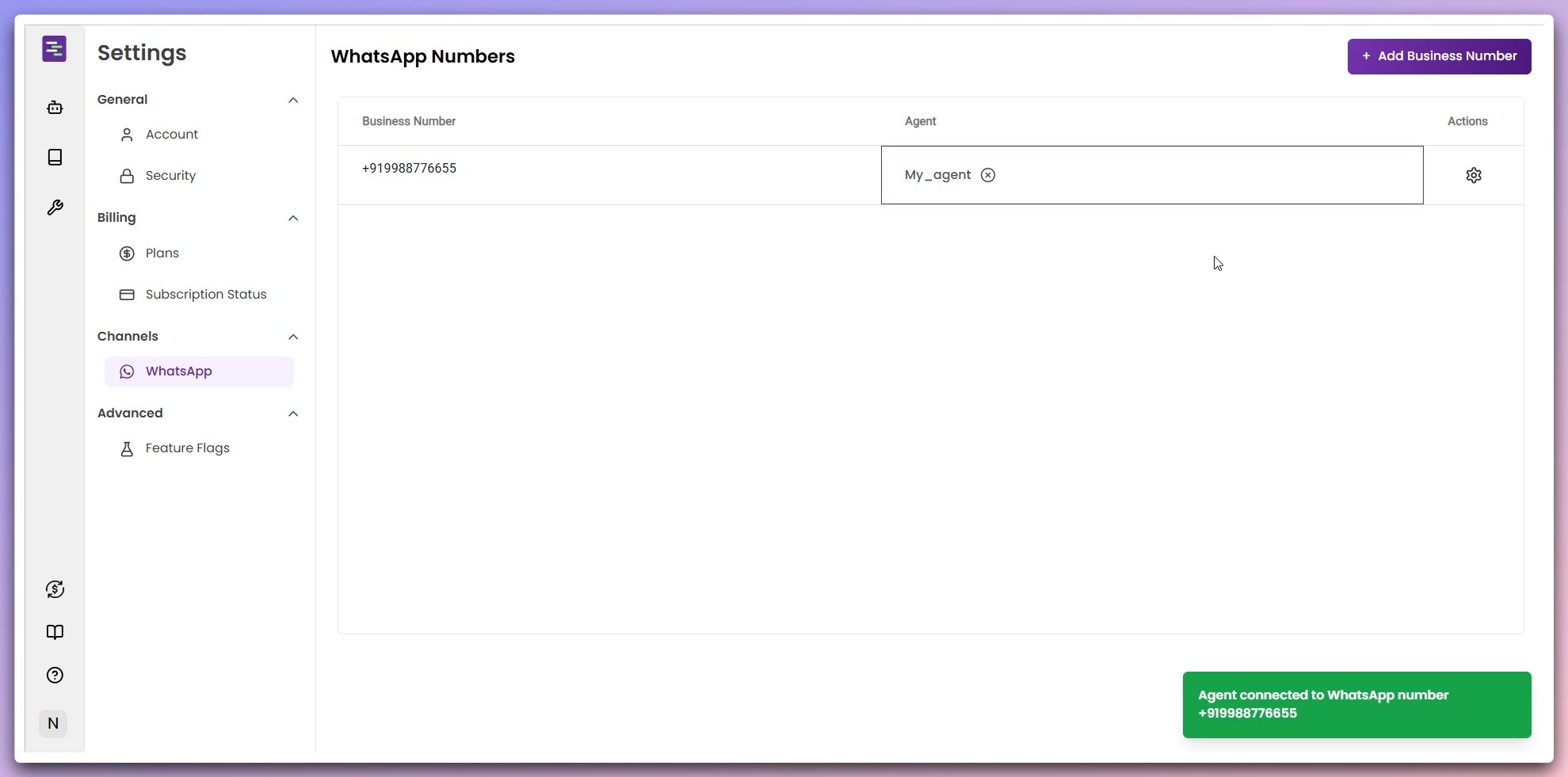Open Security settings

[199, 176]
